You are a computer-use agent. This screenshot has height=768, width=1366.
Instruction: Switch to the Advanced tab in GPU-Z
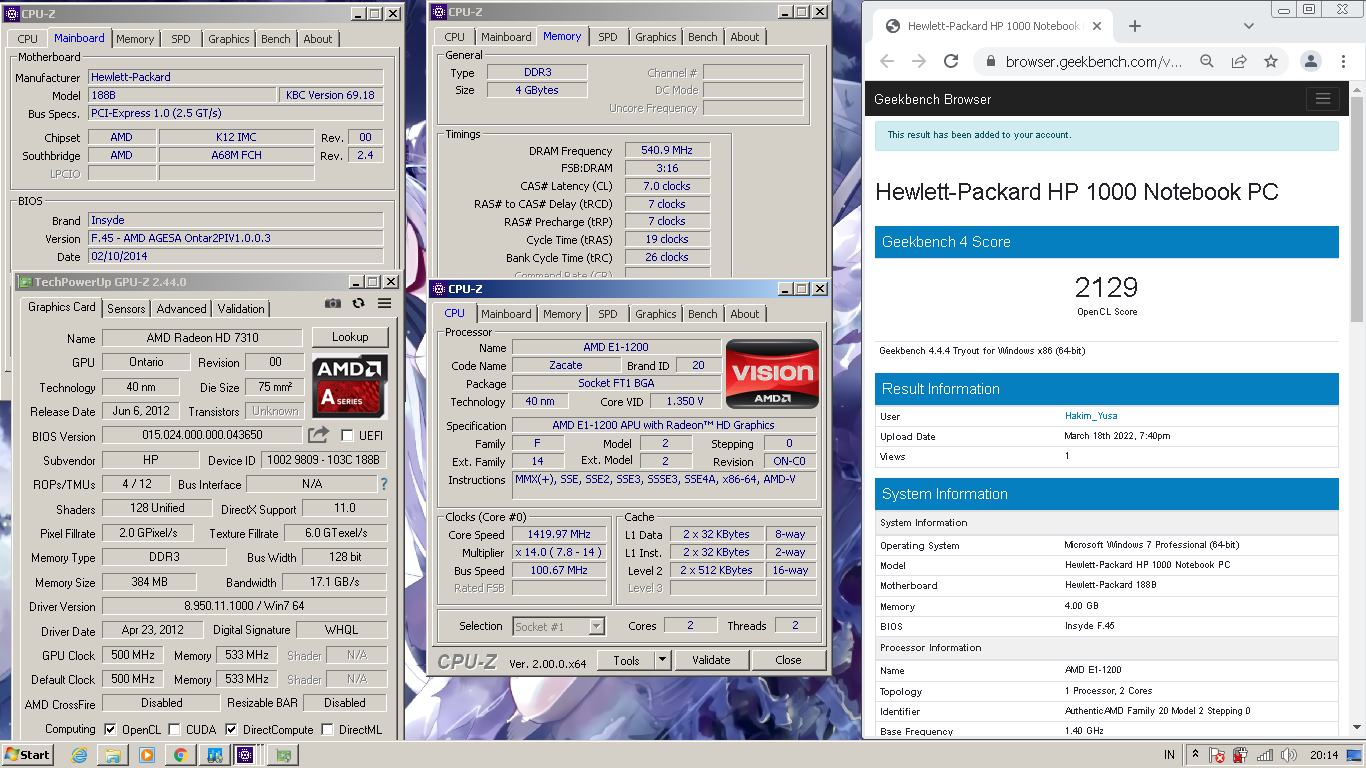[181, 309]
